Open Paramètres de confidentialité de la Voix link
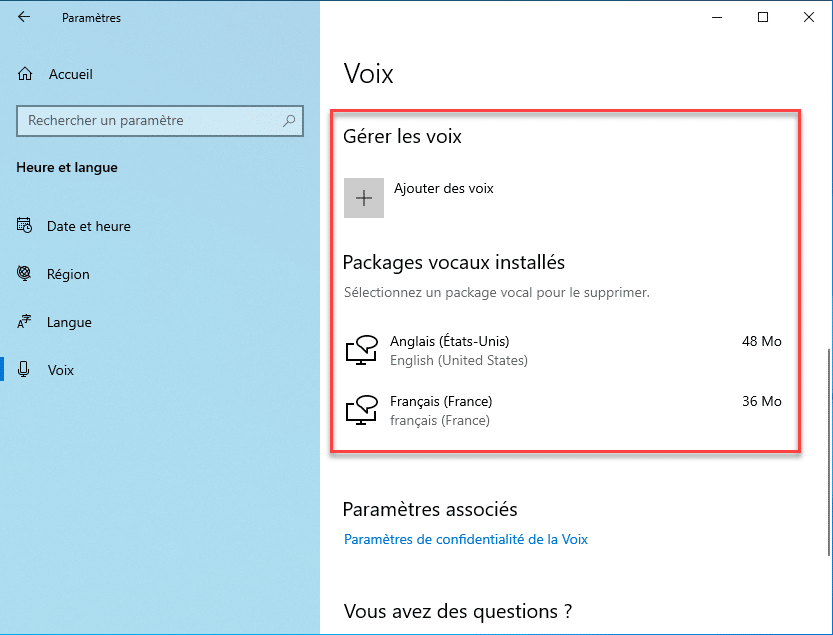Viewport: 833px width, 635px height. pyautogui.click(x=465, y=539)
